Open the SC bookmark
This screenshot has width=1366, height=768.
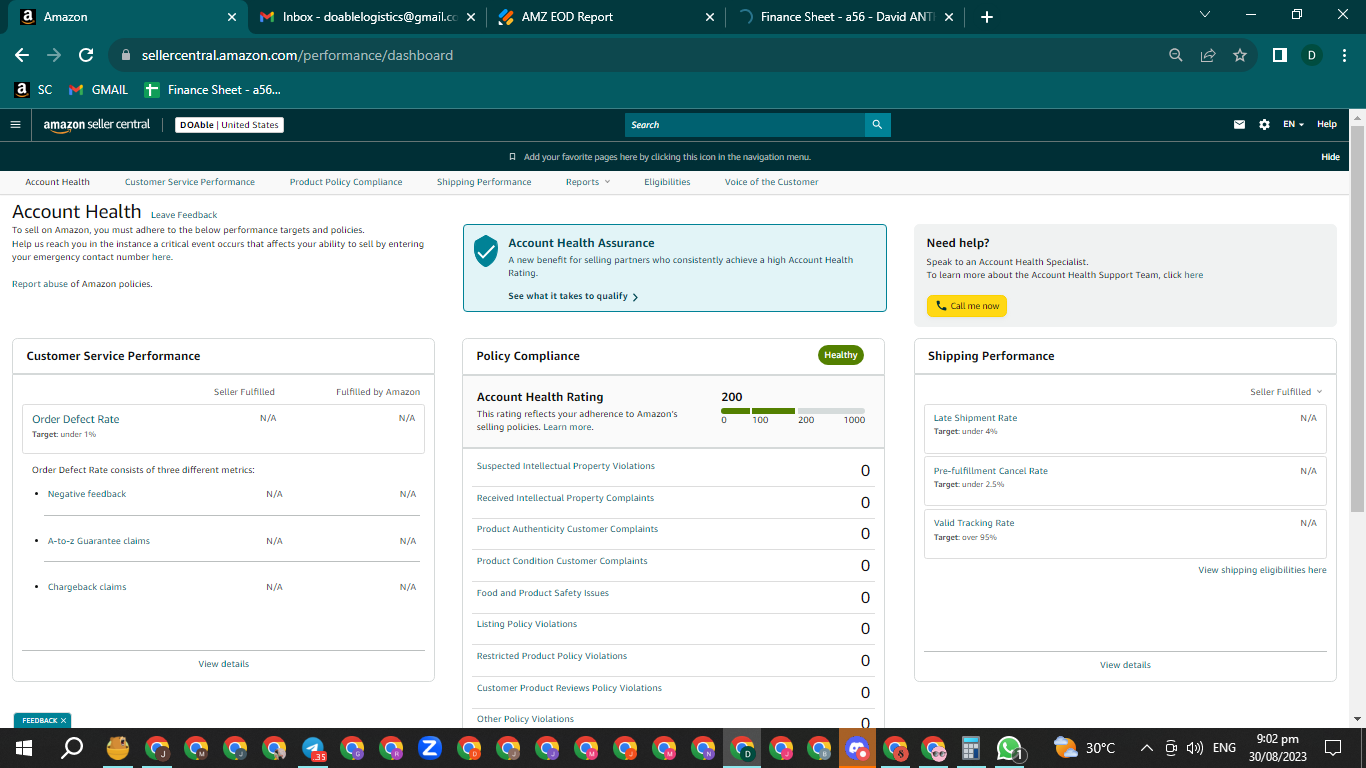34,90
